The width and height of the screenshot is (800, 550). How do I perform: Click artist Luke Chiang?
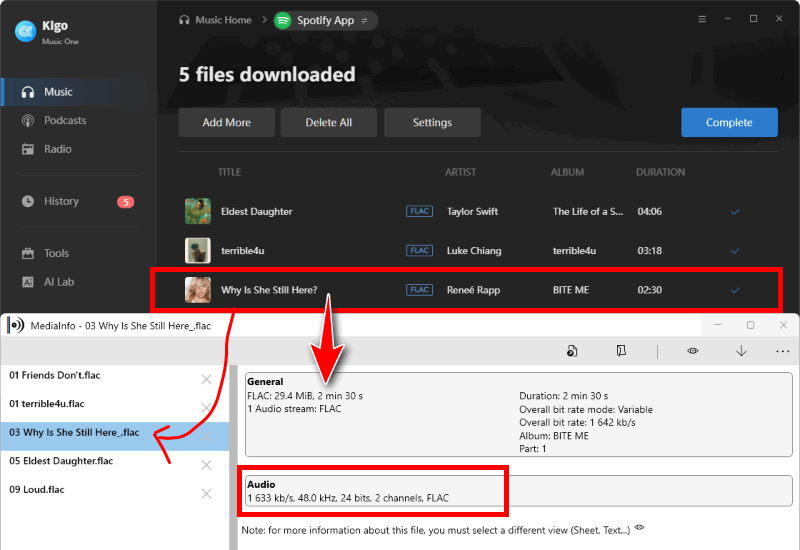pos(474,251)
